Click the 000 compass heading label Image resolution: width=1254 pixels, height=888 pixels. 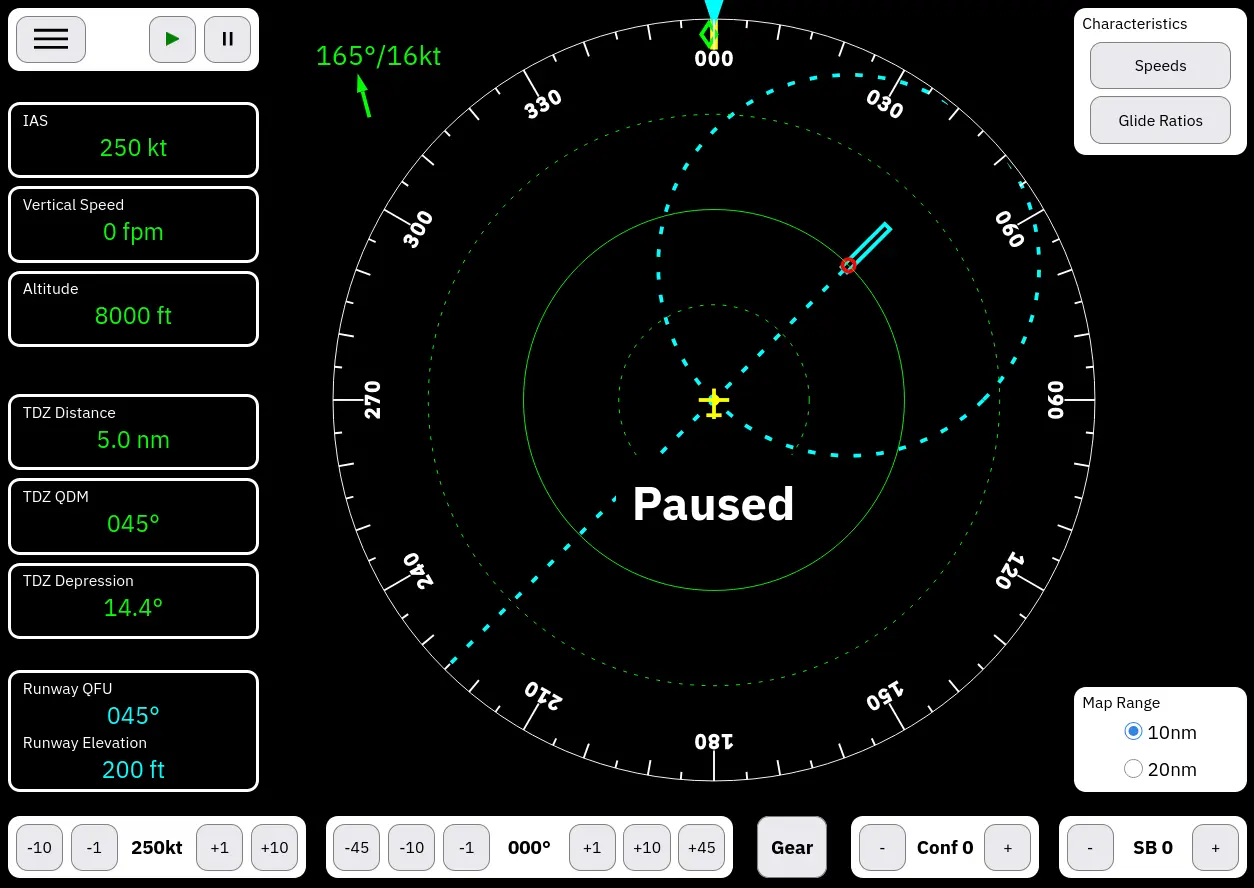714,59
